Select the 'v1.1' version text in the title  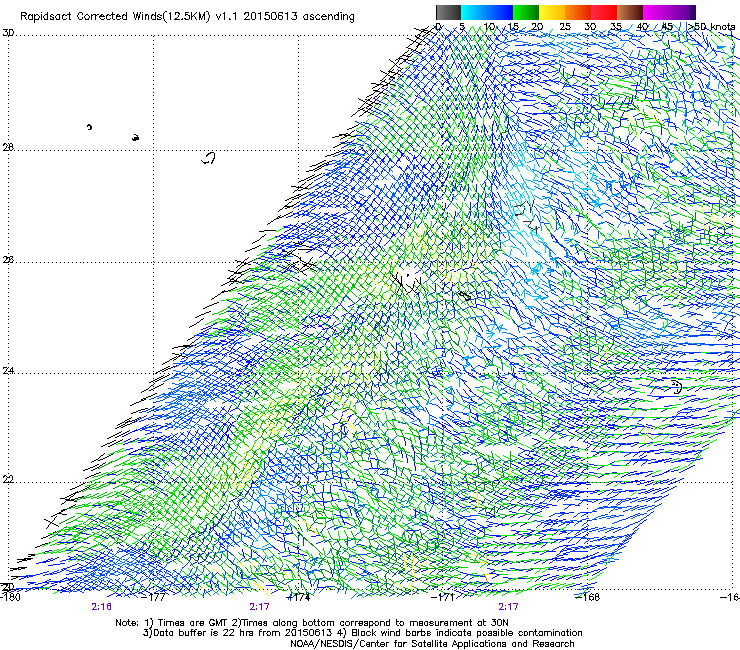(227, 16)
